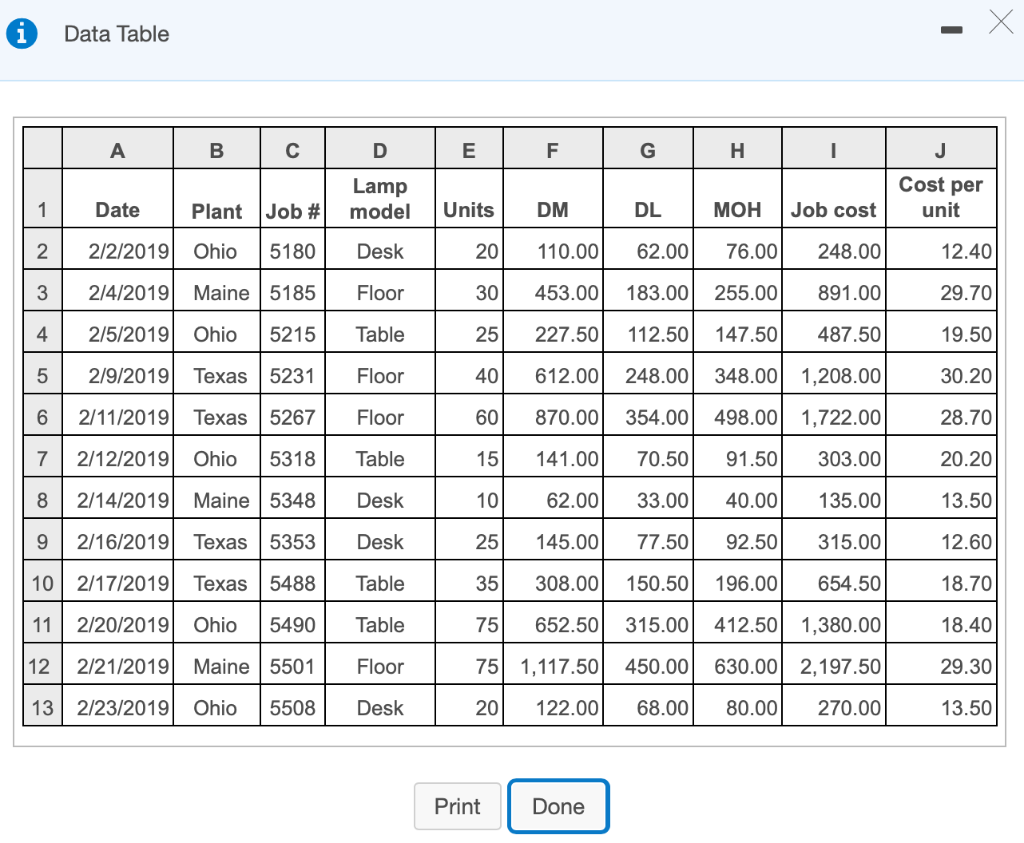The image size is (1024, 843).
Task: Select date cell 2/11/2019
Action: pos(118,415)
